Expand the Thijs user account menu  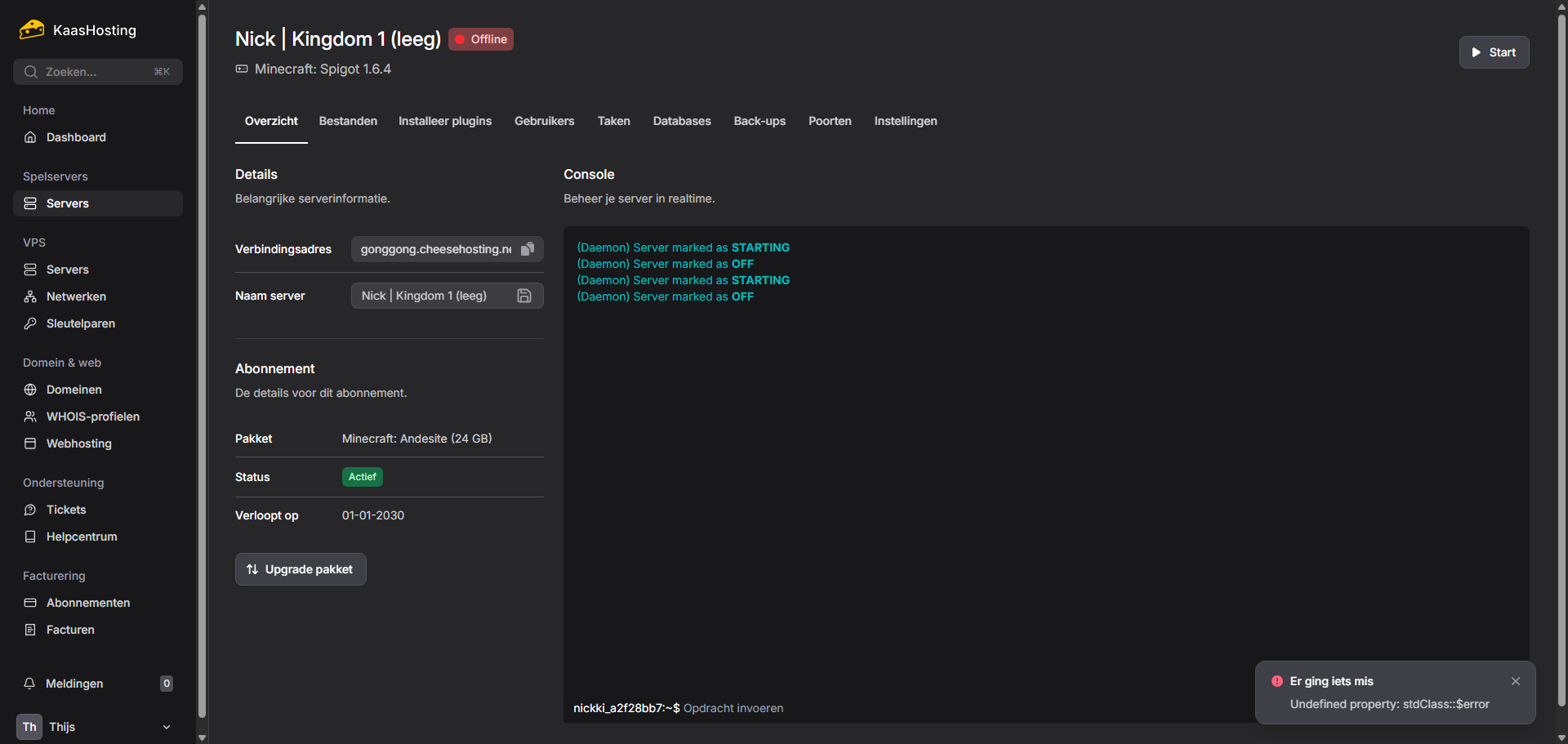click(x=167, y=727)
